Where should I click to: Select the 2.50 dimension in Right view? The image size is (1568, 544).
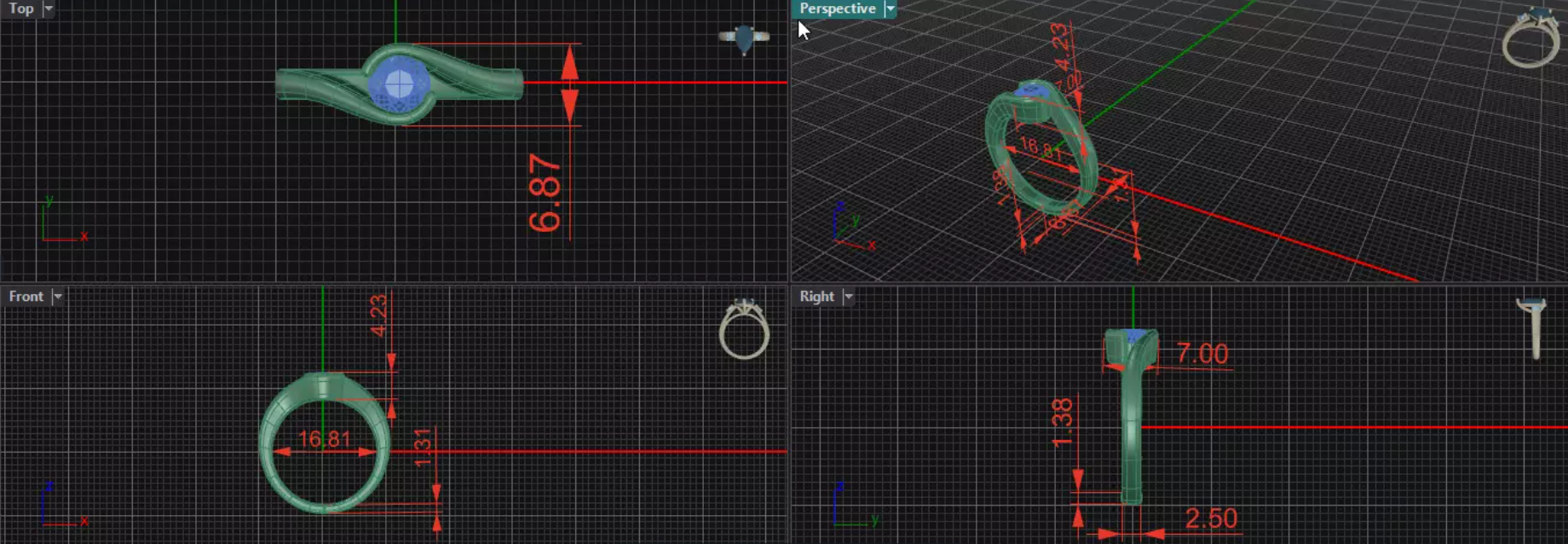click(1211, 518)
